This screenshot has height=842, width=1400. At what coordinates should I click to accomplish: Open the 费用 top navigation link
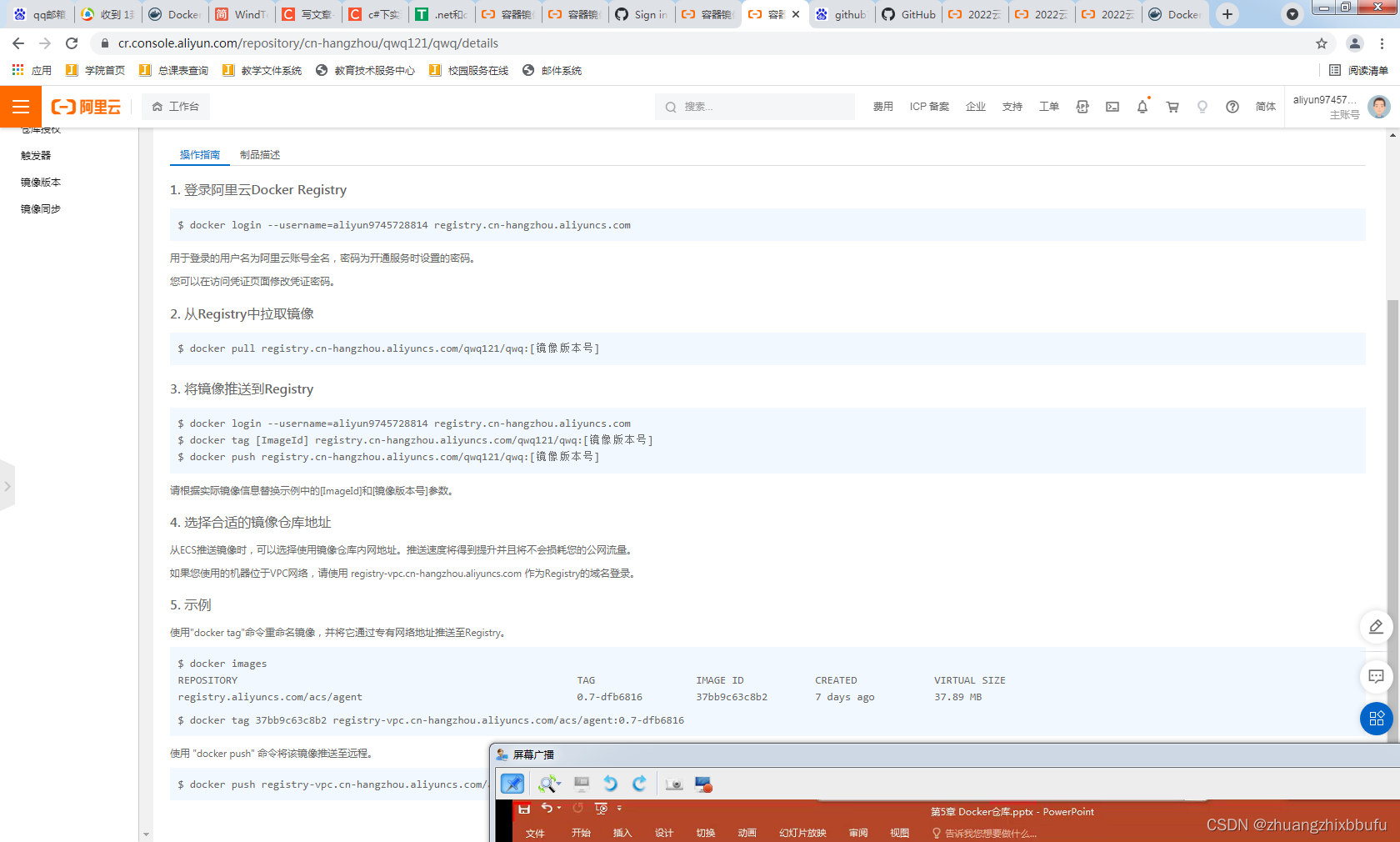[883, 107]
